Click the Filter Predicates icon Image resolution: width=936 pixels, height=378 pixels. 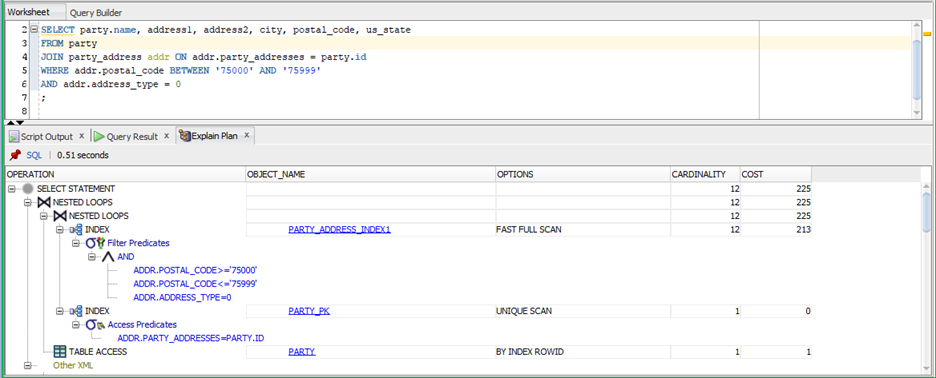95,243
